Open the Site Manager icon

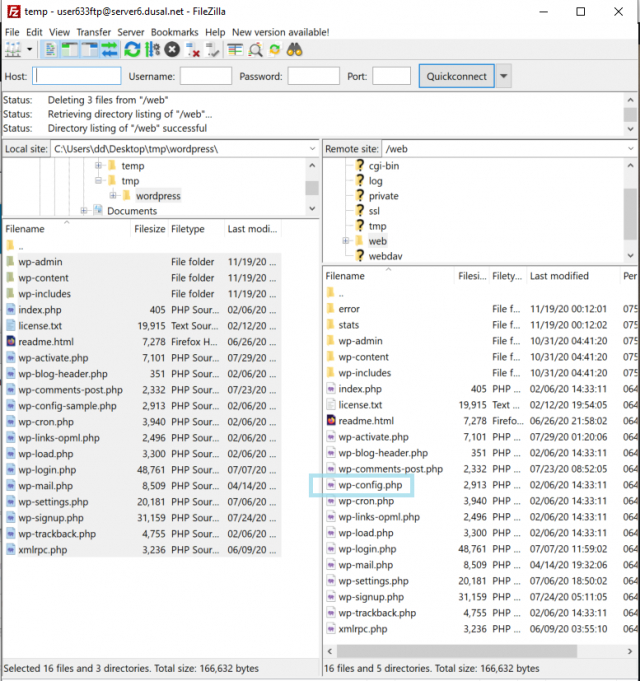[13, 50]
